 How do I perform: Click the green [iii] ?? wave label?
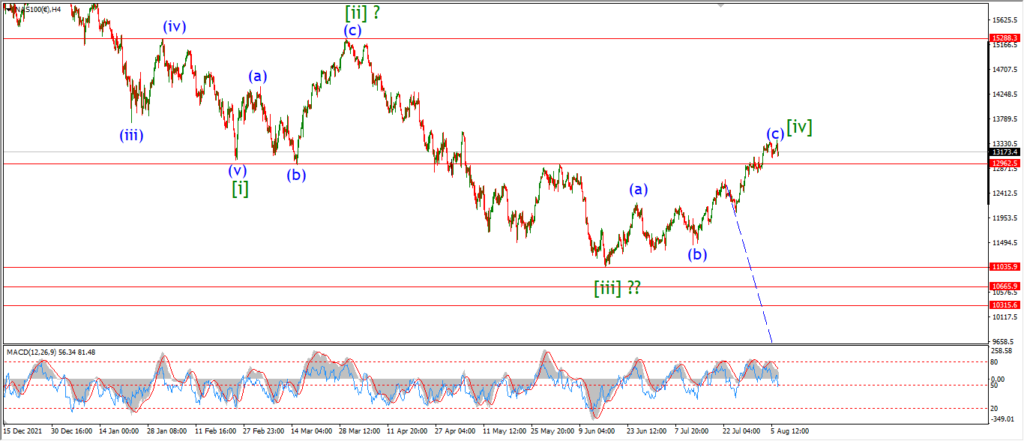click(x=617, y=287)
